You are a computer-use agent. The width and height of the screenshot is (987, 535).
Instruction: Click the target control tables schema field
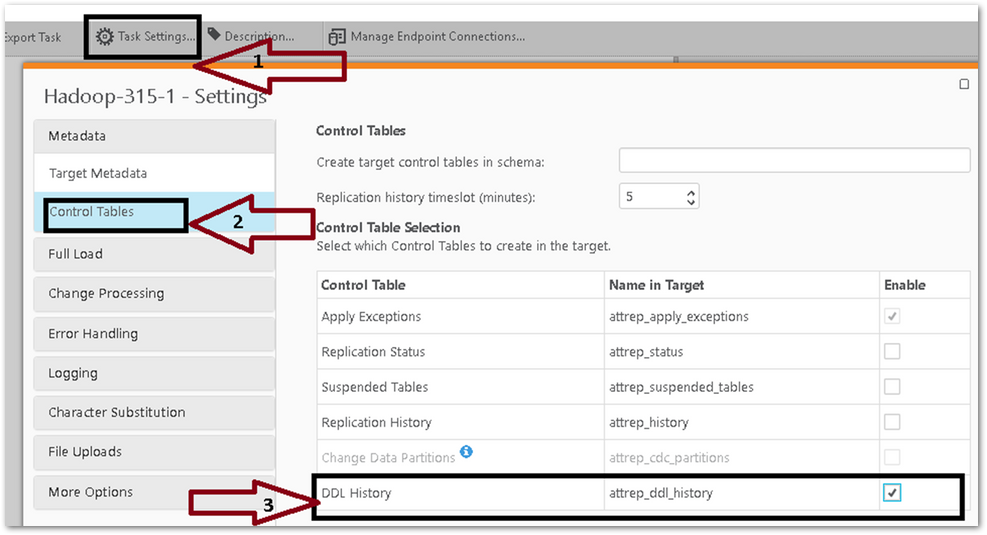point(794,161)
